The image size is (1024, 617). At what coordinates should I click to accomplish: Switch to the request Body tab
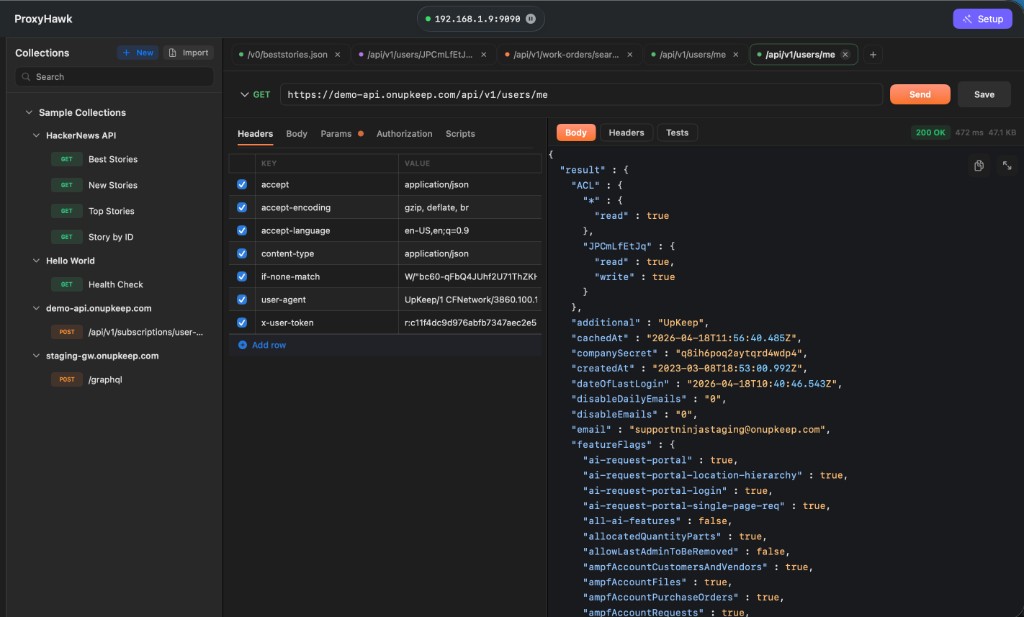coord(296,134)
